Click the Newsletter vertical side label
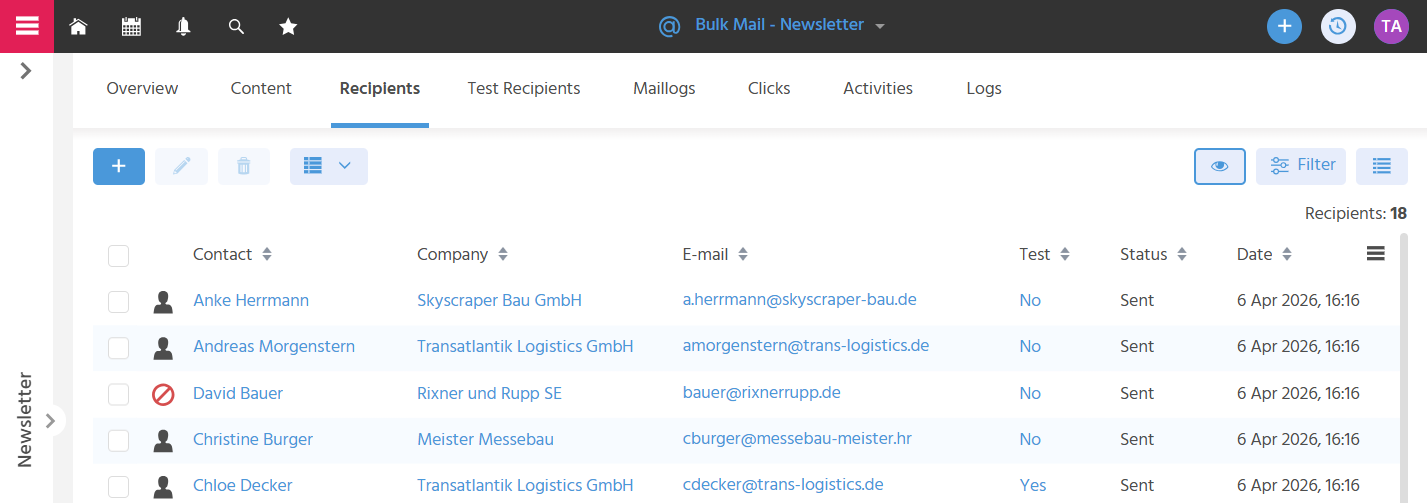Viewport: 1427px width, 503px height. coord(26,420)
